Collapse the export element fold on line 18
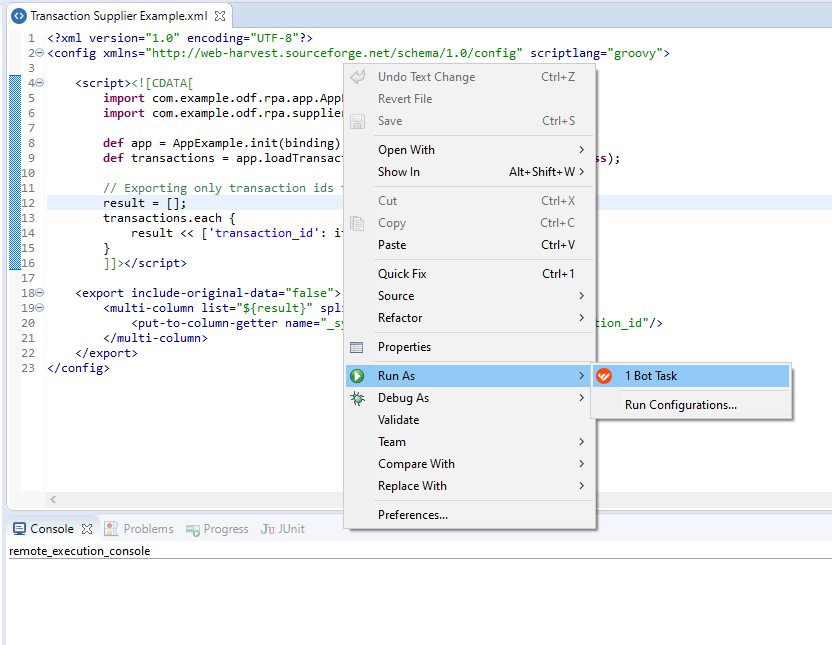The width and height of the screenshot is (832, 645). point(39,293)
